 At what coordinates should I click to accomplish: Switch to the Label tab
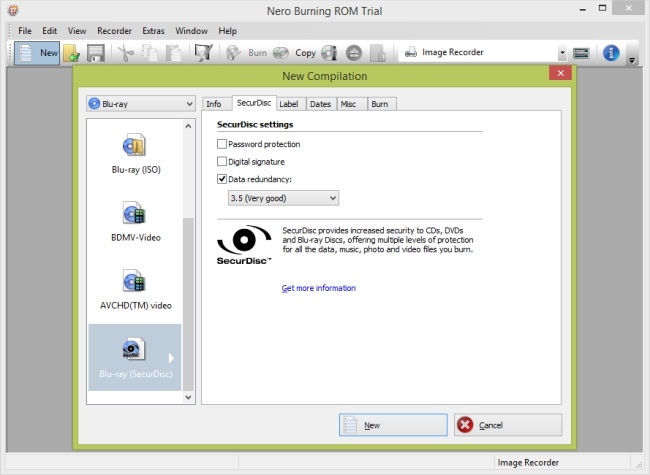pos(289,104)
